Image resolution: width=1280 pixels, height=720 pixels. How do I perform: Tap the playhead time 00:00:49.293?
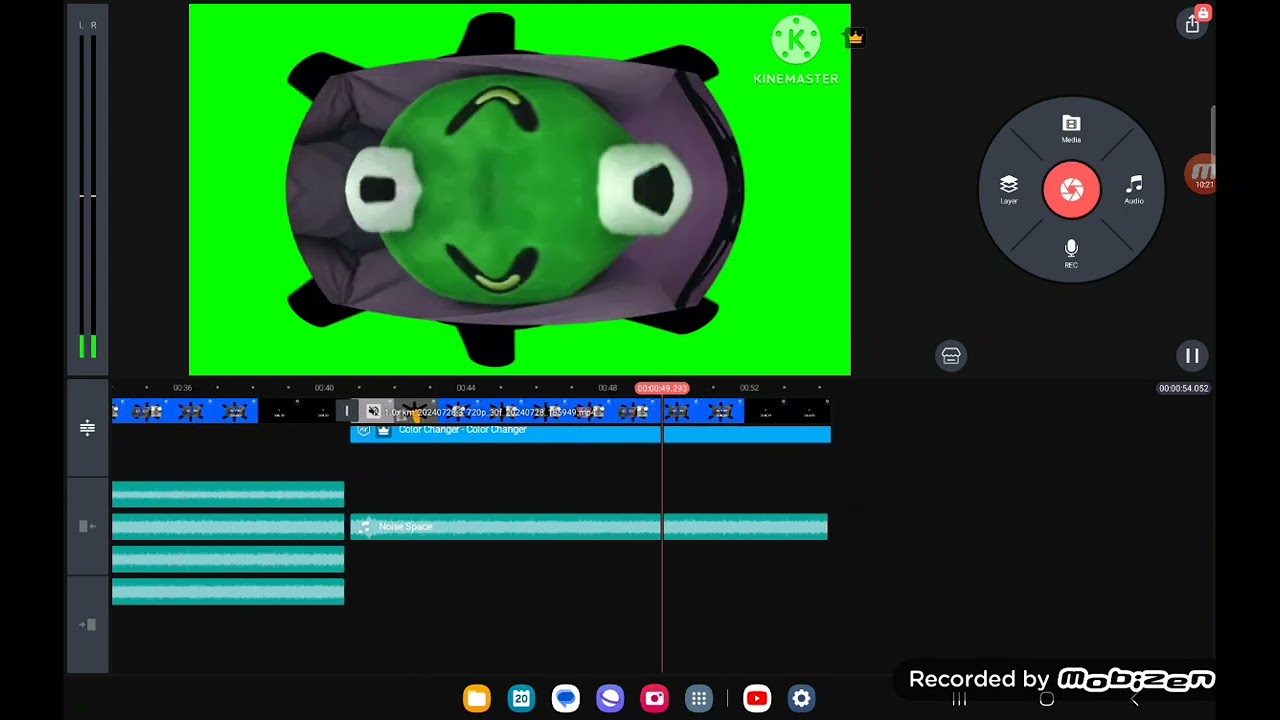(x=662, y=388)
